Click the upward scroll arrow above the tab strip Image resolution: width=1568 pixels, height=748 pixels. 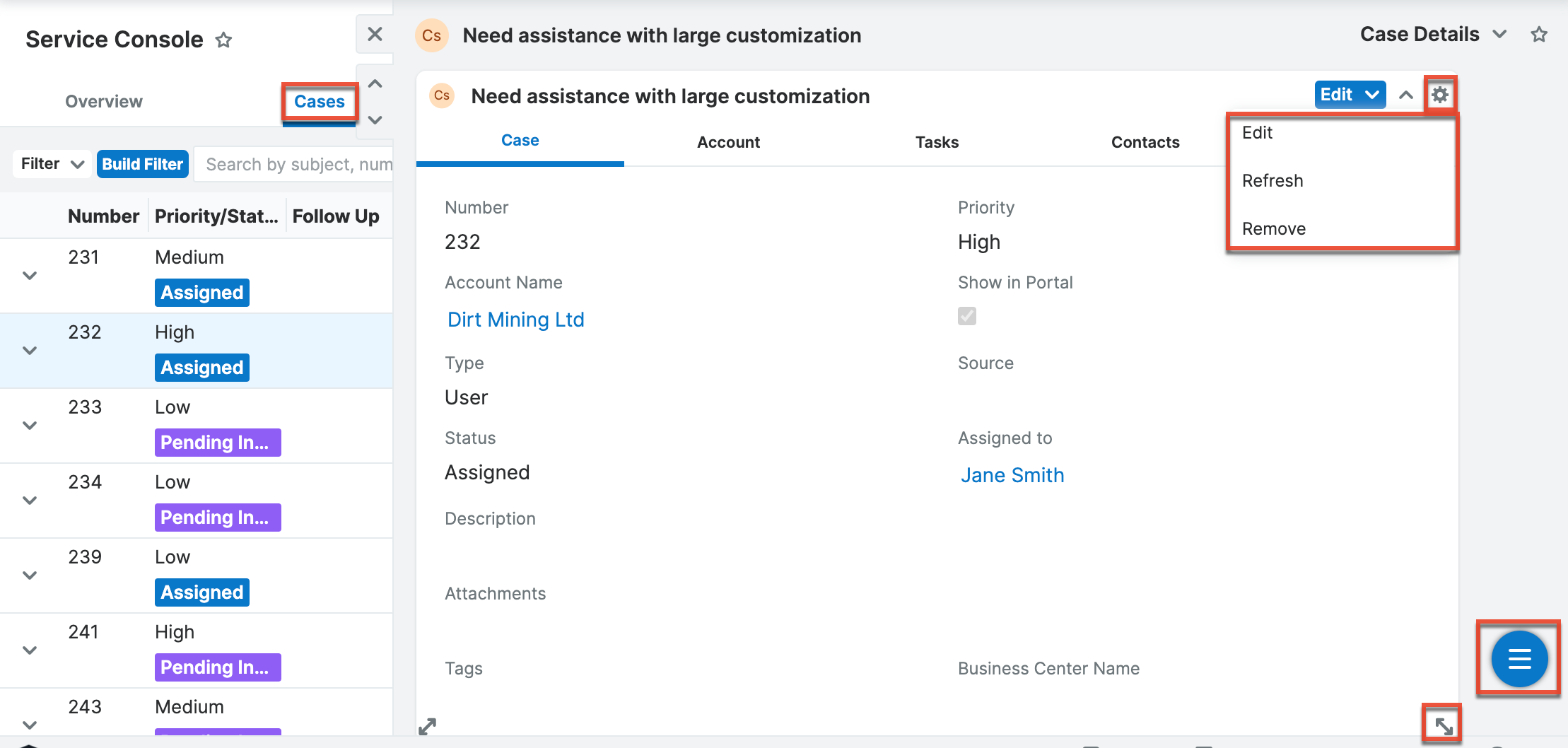tap(374, 83)
